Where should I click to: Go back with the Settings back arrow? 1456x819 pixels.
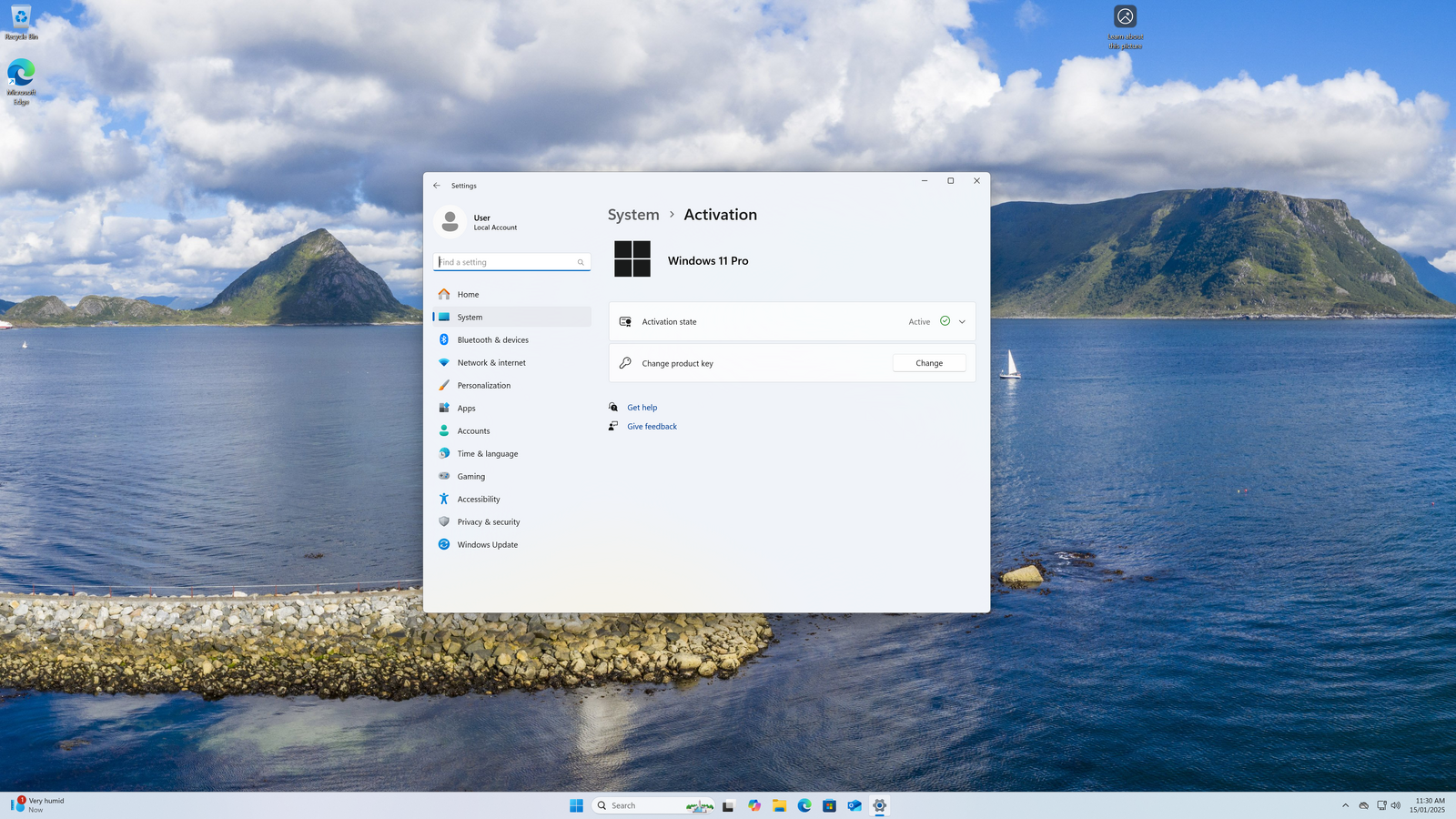point(437,186)
